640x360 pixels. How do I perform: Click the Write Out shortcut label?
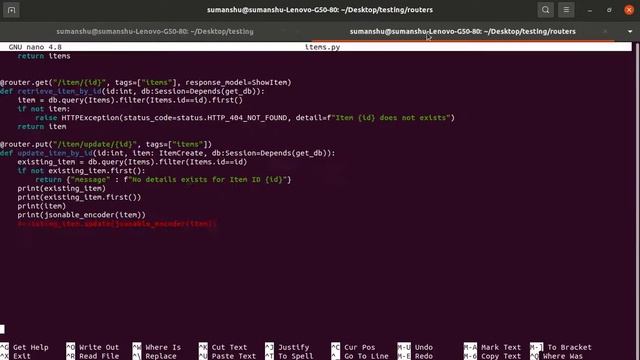click(99, 347)
